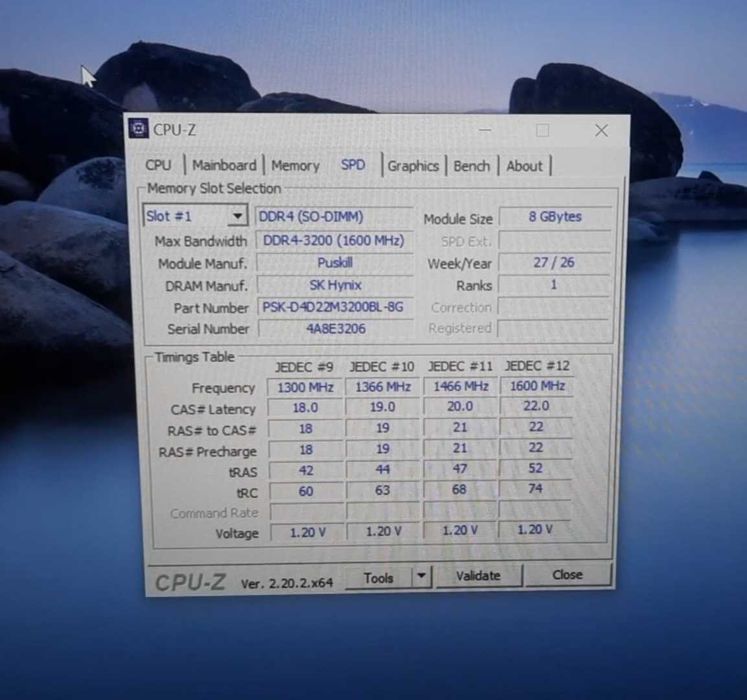
Task: Click the Ranks value 1
Action: (554, 285)
